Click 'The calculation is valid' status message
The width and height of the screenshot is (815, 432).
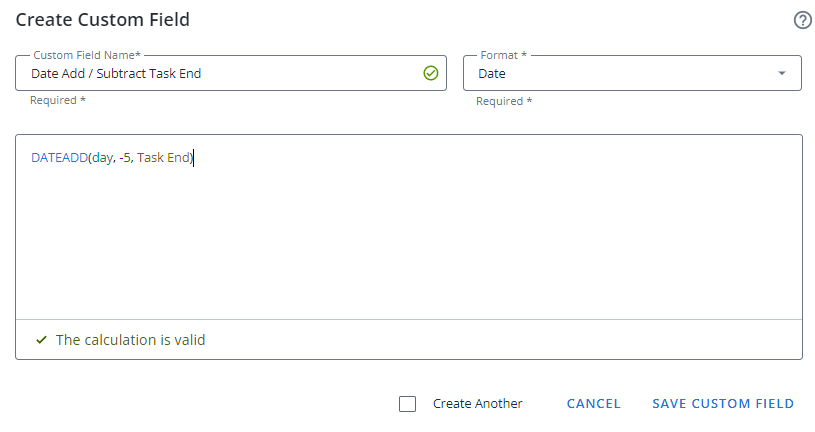click(130, 340)
